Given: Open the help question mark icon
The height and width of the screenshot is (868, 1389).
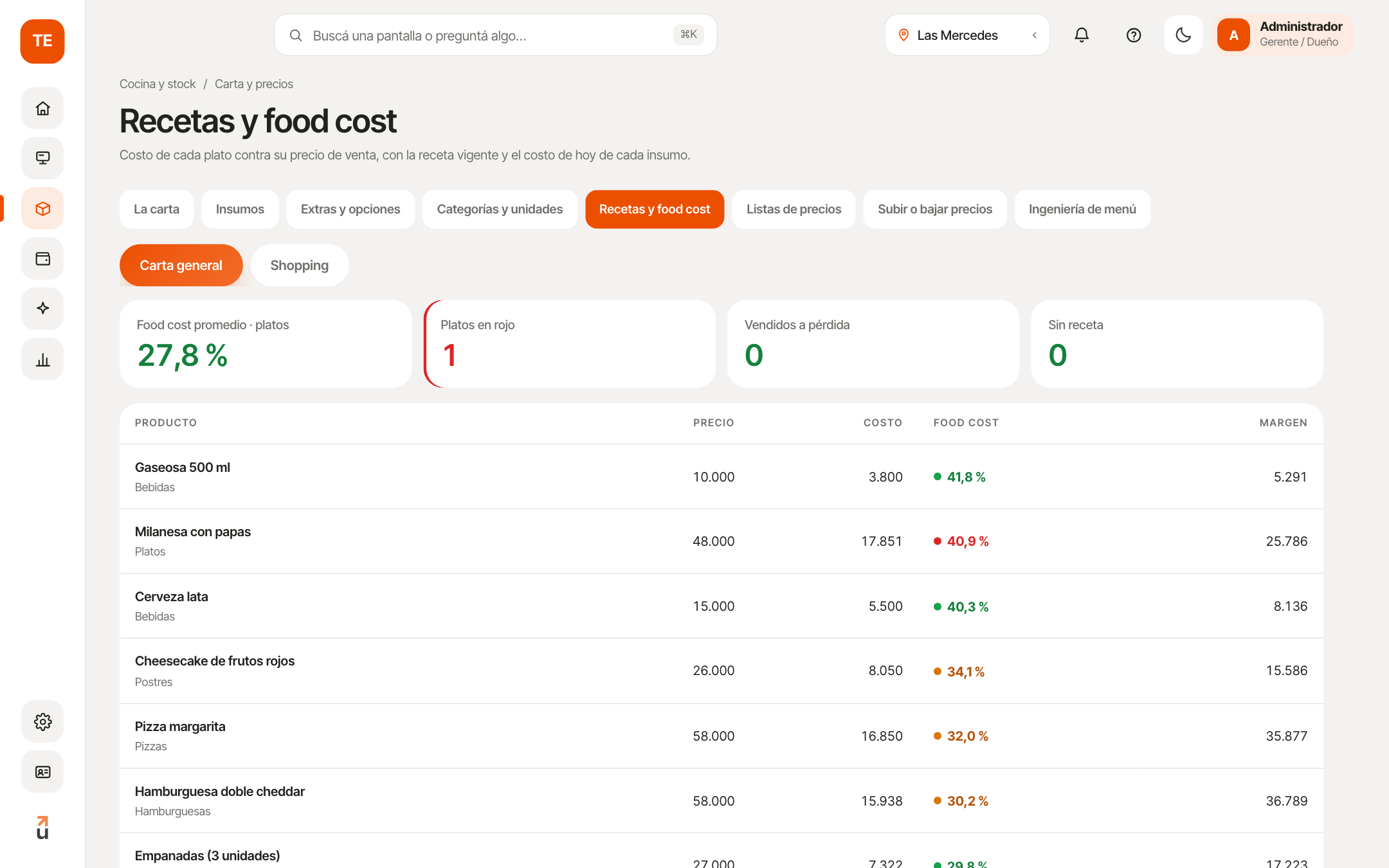Looking at the screenshot, I should pyautogui.click(x=1134, y=35).
